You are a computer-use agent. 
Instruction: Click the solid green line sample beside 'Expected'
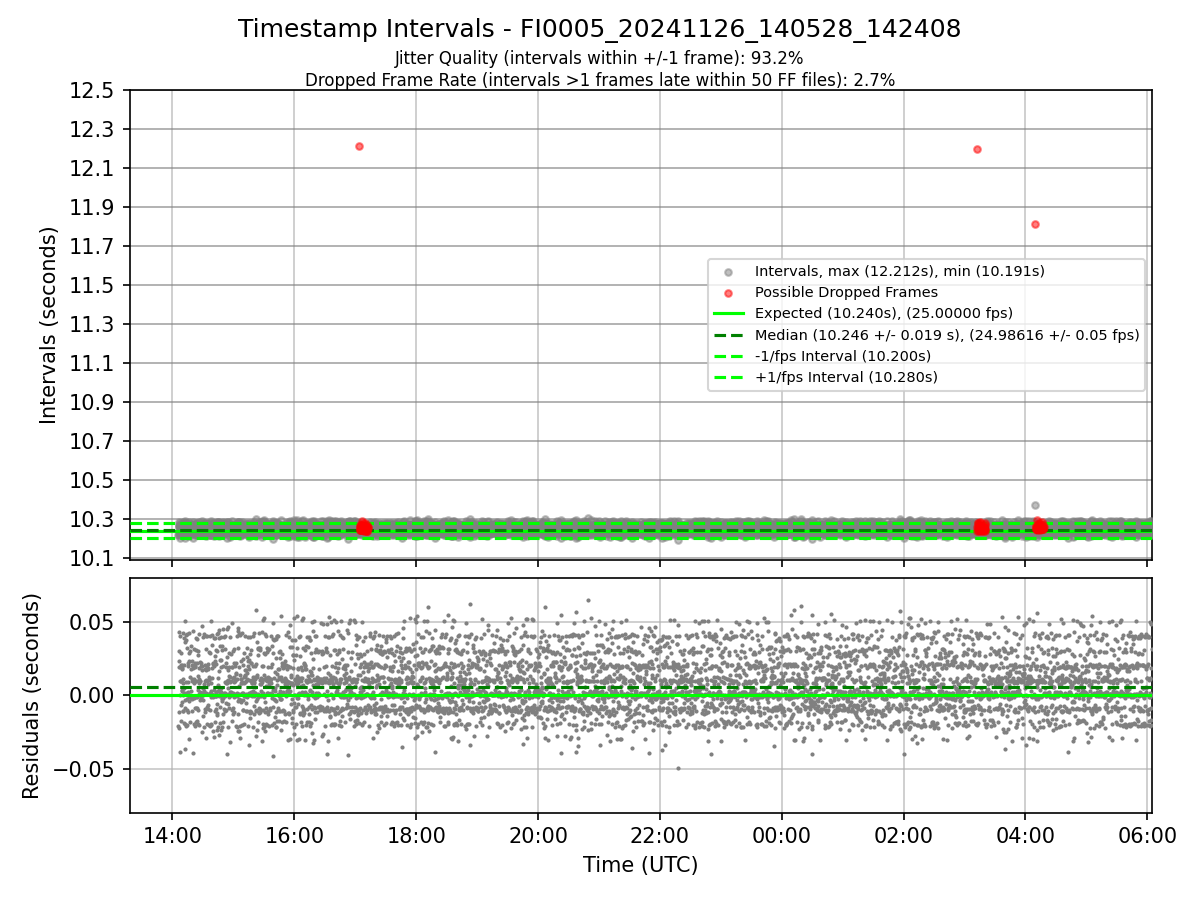coord(728,313)
